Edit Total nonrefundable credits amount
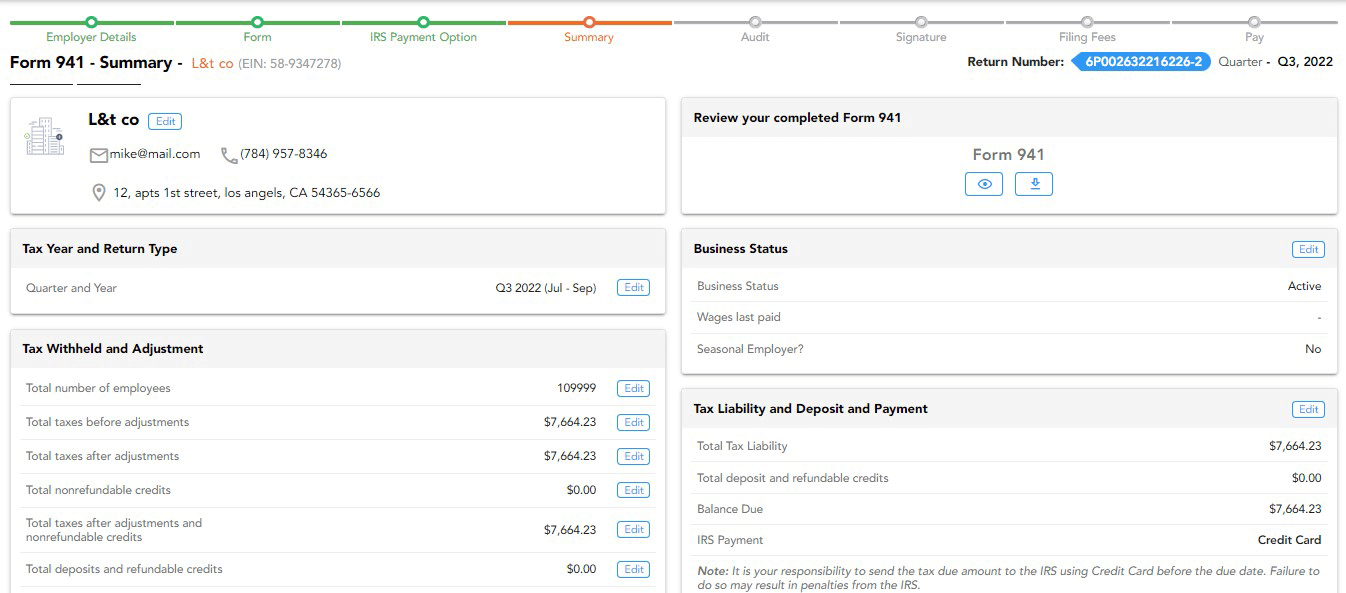Screen dimensions: 1346x593 pos(632,490)
